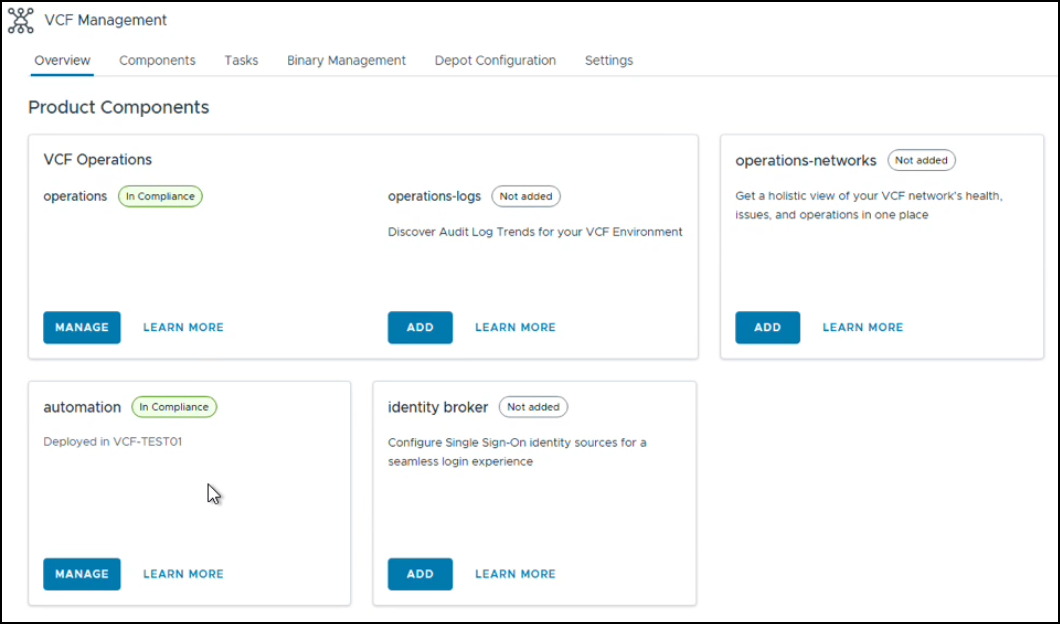Open LEARN MORE for operations-networks

(x=863, y=327)
